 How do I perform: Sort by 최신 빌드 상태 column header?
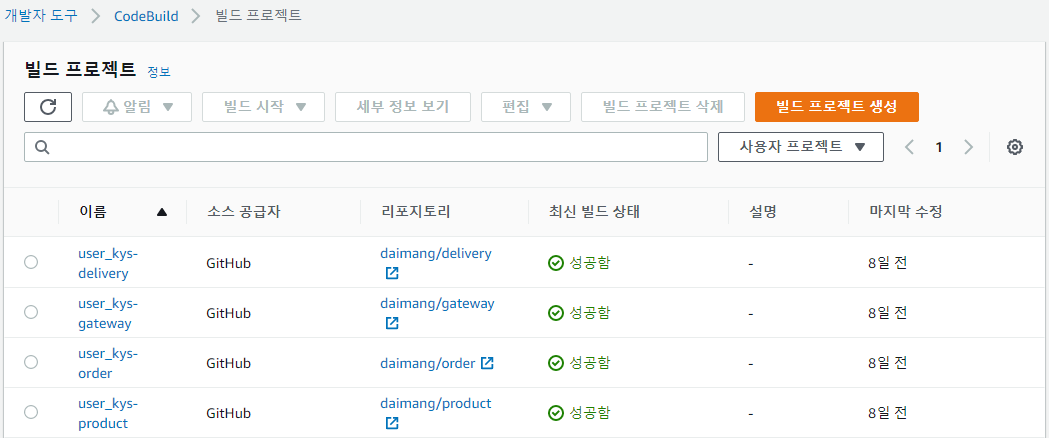[594, 213]
